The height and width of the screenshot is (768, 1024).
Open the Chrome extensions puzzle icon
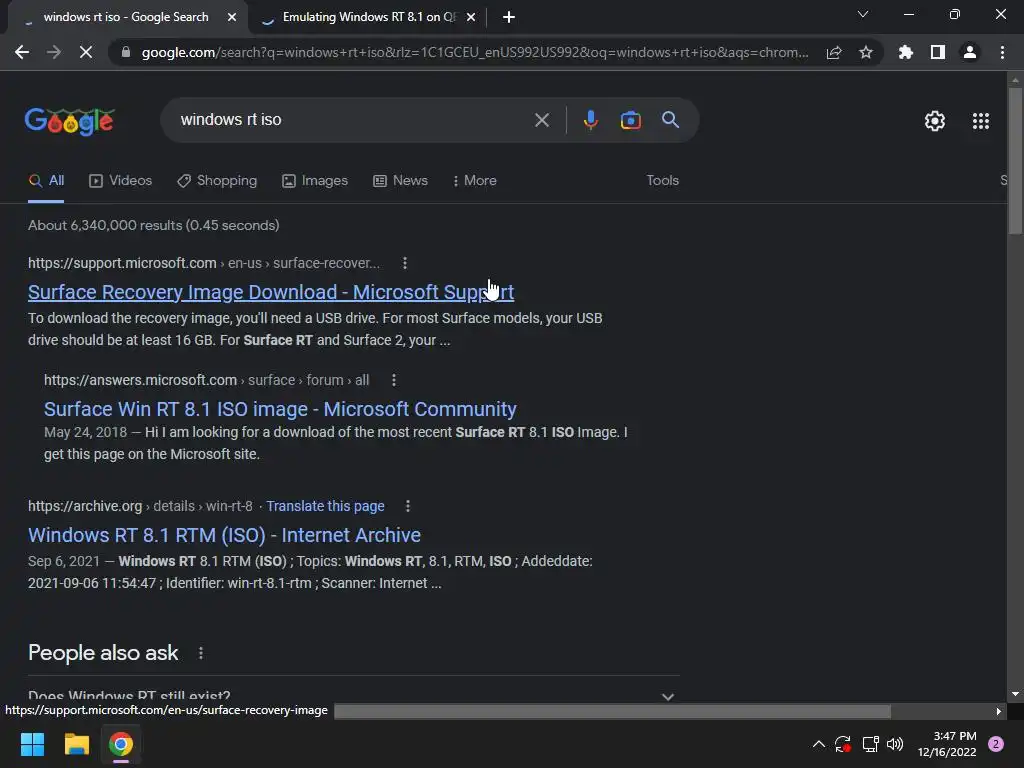[x=906, y=52]
